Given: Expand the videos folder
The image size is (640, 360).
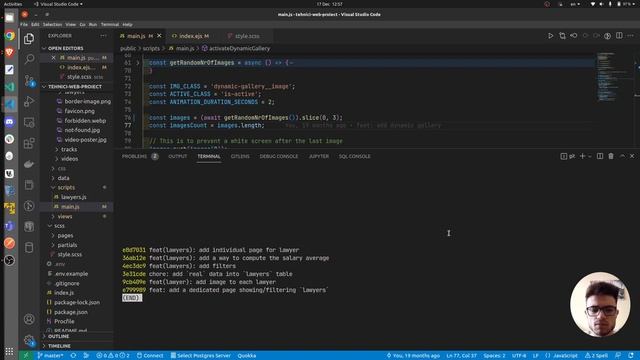Looking at the screenshot, I should [x=69, y=159].
